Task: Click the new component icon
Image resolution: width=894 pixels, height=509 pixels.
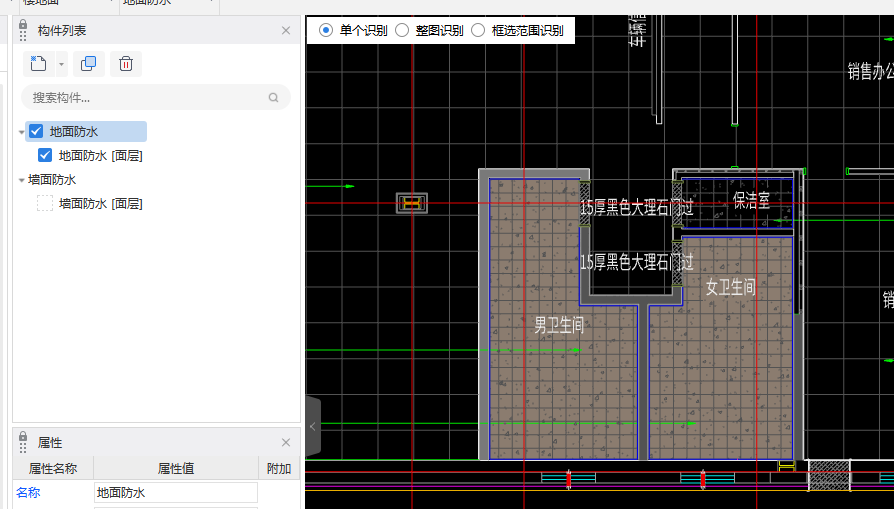Action: click(x=38, y=63)
